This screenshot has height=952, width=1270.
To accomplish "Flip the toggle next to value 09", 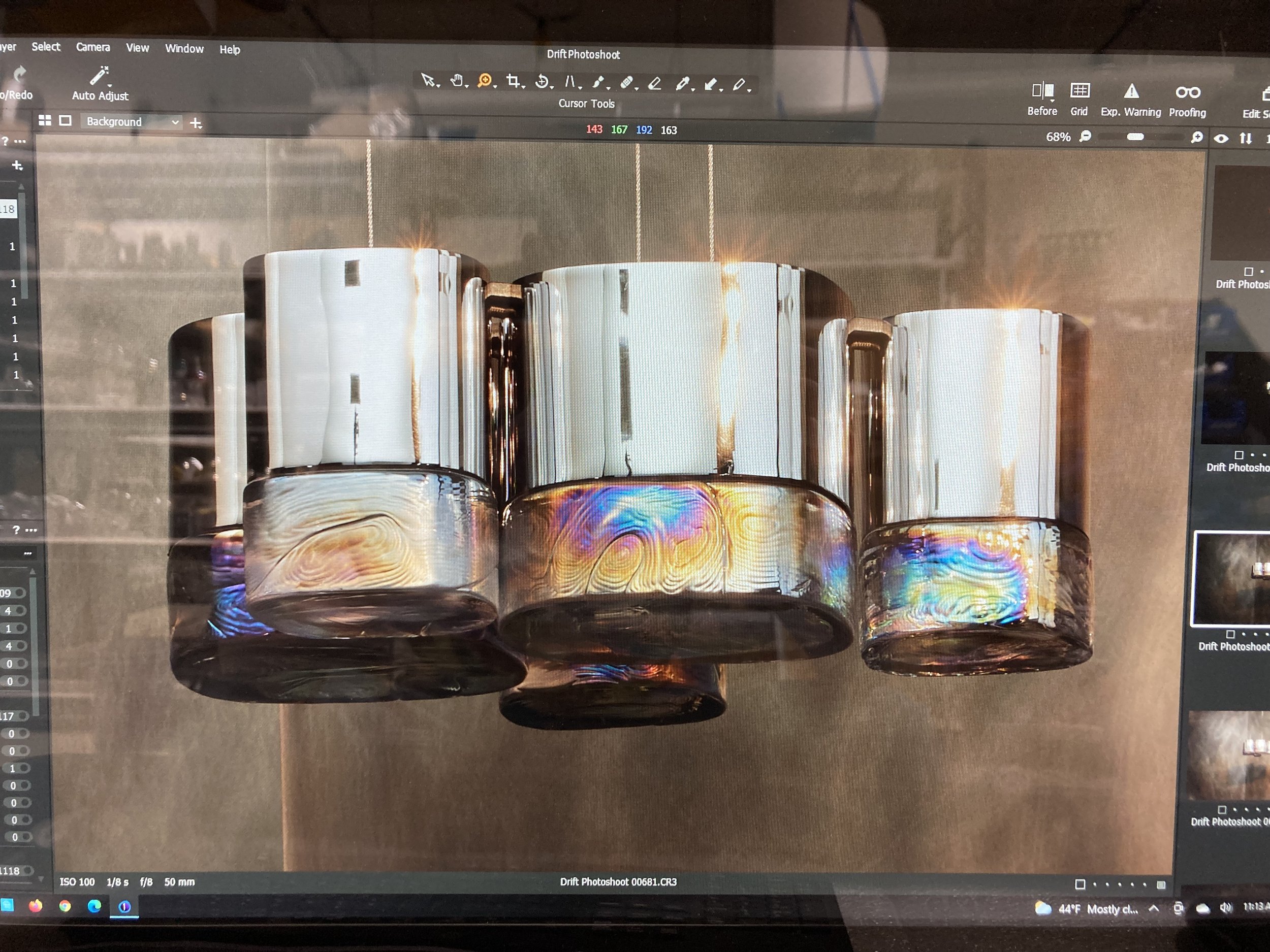I will click(x=20, y=593).
